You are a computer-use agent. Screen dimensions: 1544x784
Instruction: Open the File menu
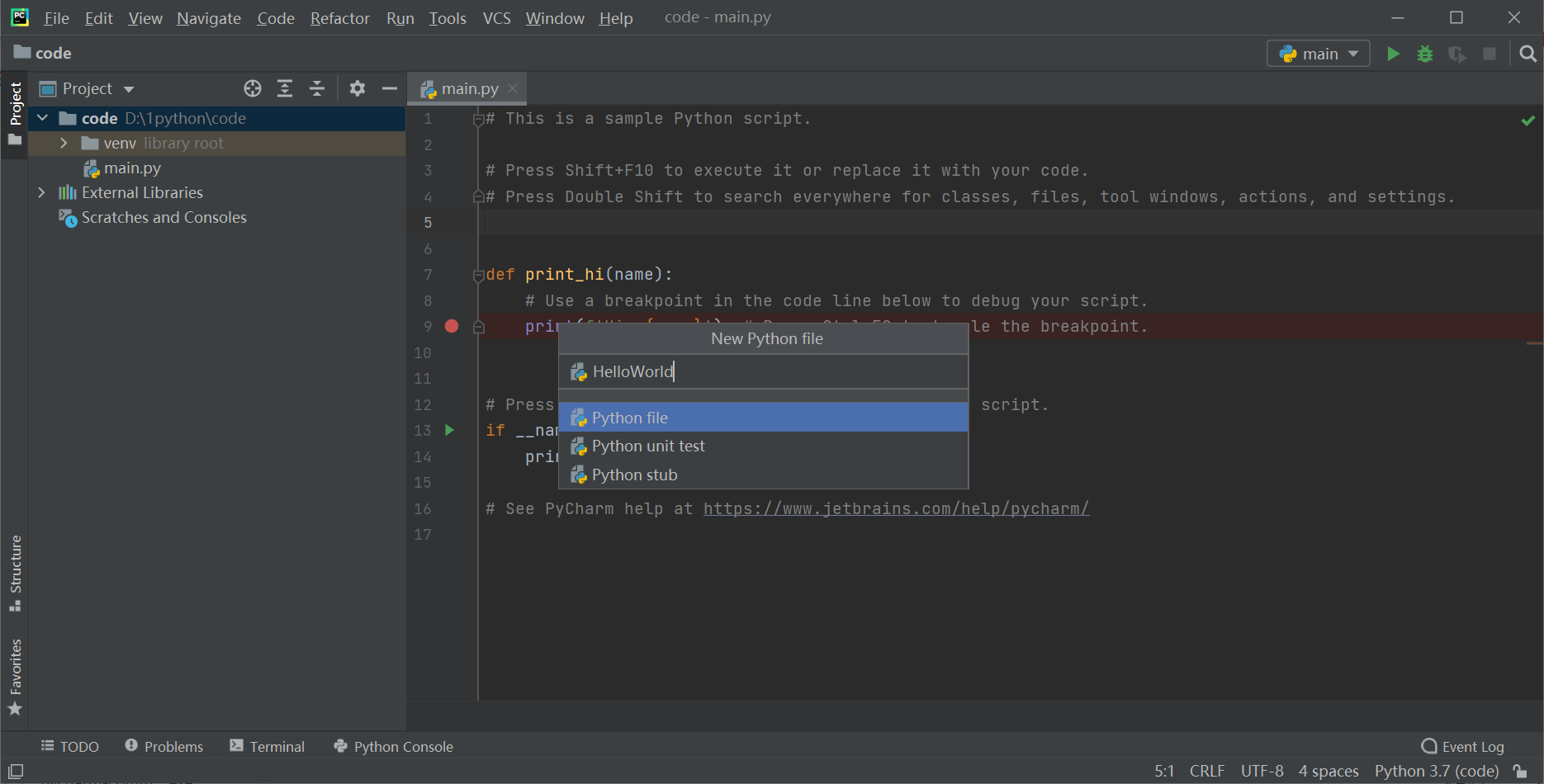point(56,18)
